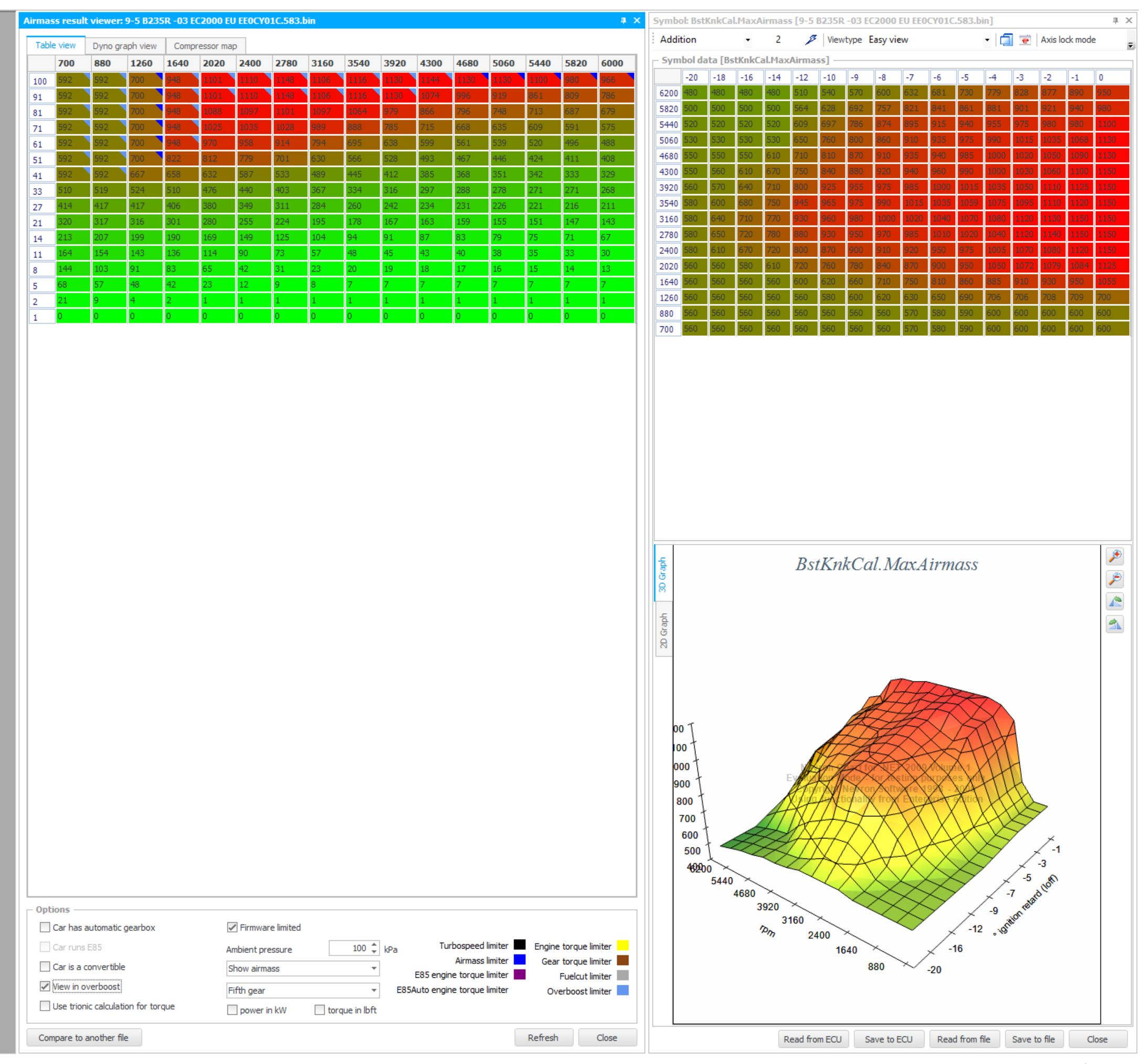1142x1064 pixels.
Task: Click the purple E85 engine torque limiter swatch
Action: (519, 974)
